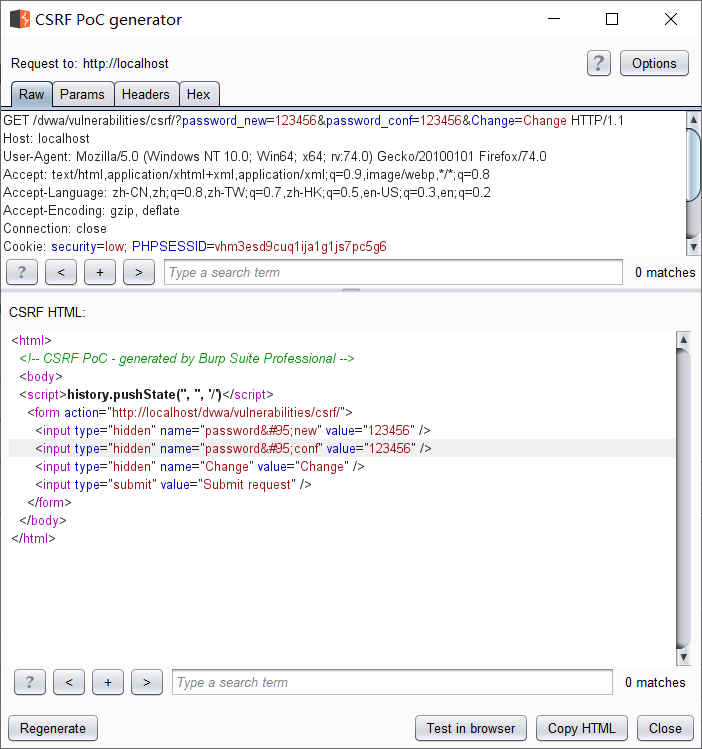
Task: Click the GET request line
Action: pyautogui.click(x=313, y=120)
